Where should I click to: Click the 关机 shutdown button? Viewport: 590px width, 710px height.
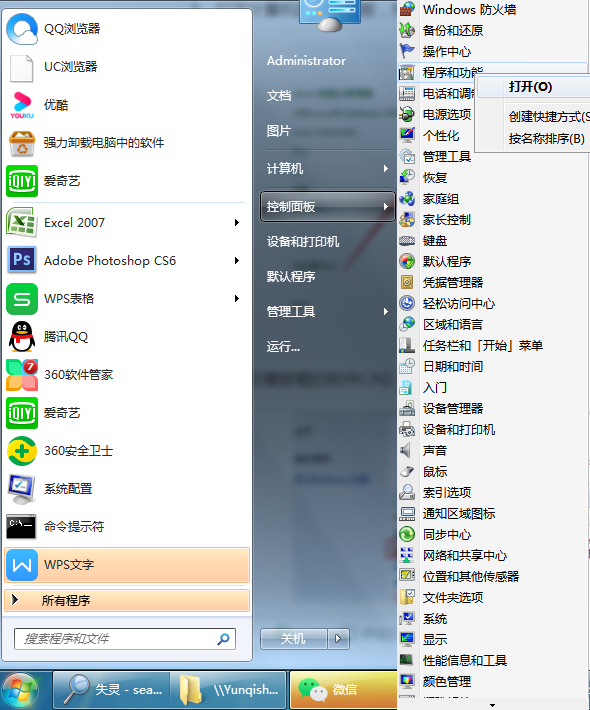[x=293, y=639]
